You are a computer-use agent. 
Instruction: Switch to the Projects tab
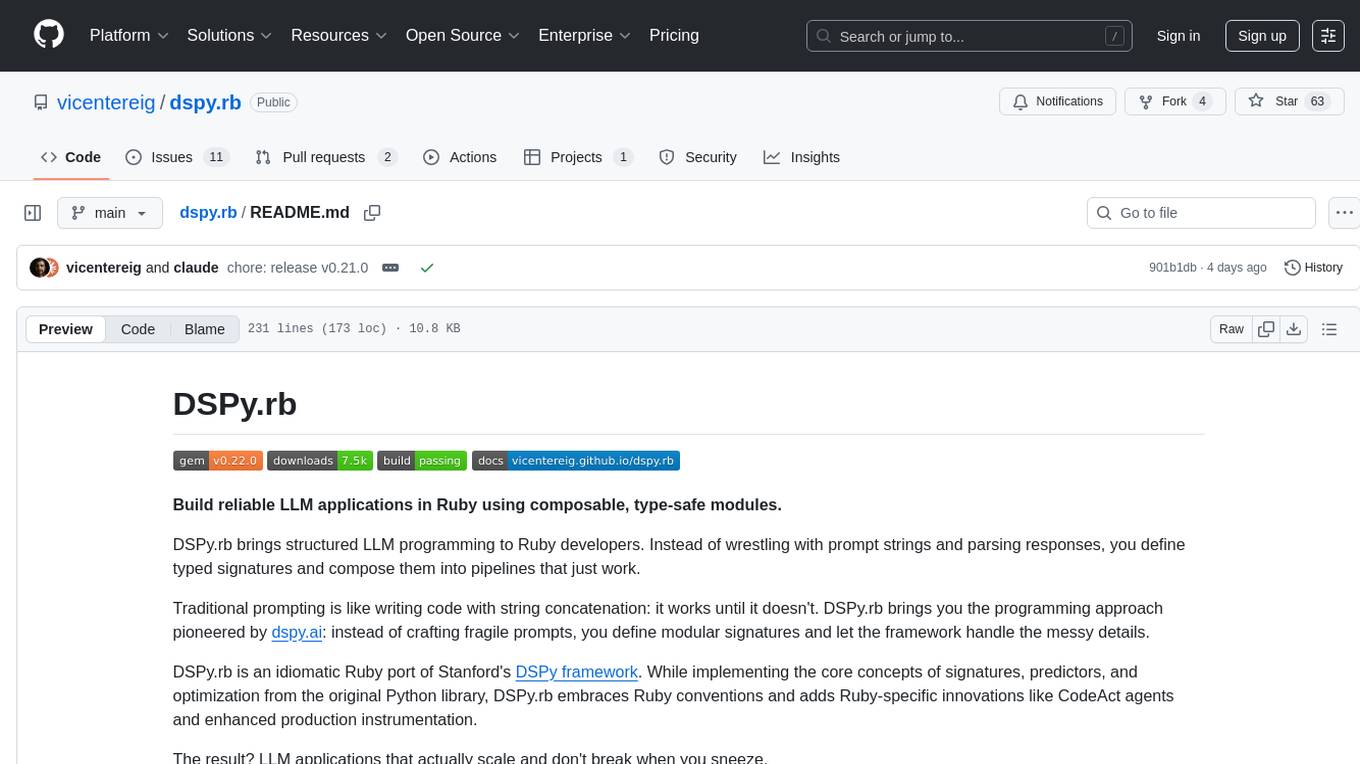pos(578,157)
